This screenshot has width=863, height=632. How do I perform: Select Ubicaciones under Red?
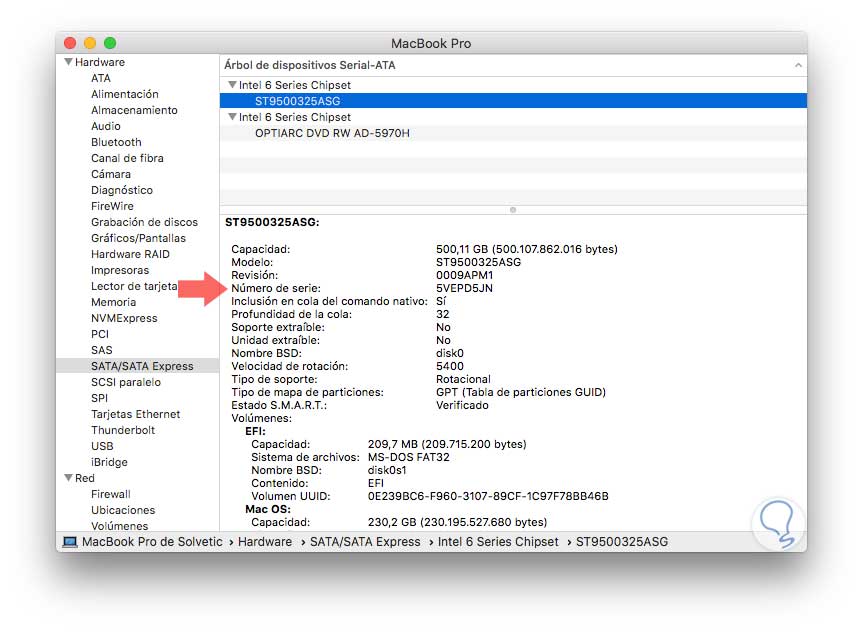[123, 510]
